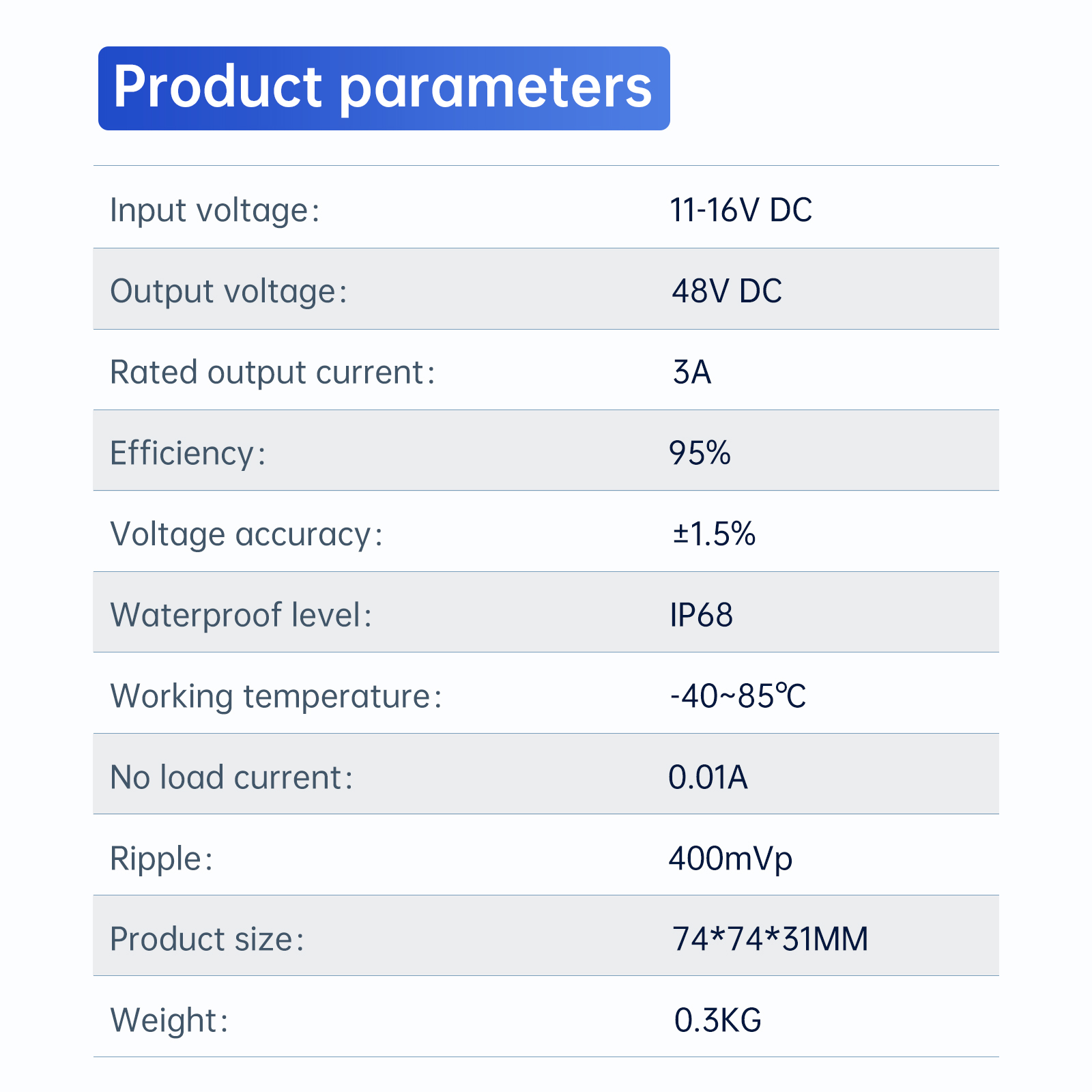Image resolution: width=1092 pixels, height=1092 pixels.
Task: Click the 74*74*31MM size value
Action: point(770,939)
